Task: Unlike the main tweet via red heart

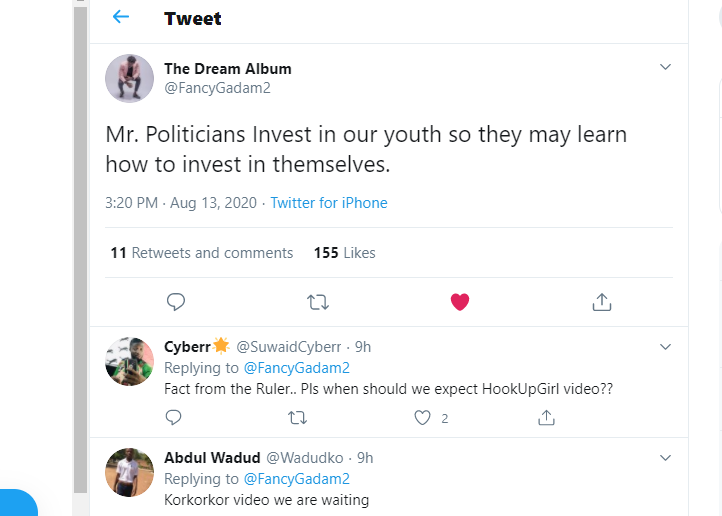Action: tap(460, 301)
